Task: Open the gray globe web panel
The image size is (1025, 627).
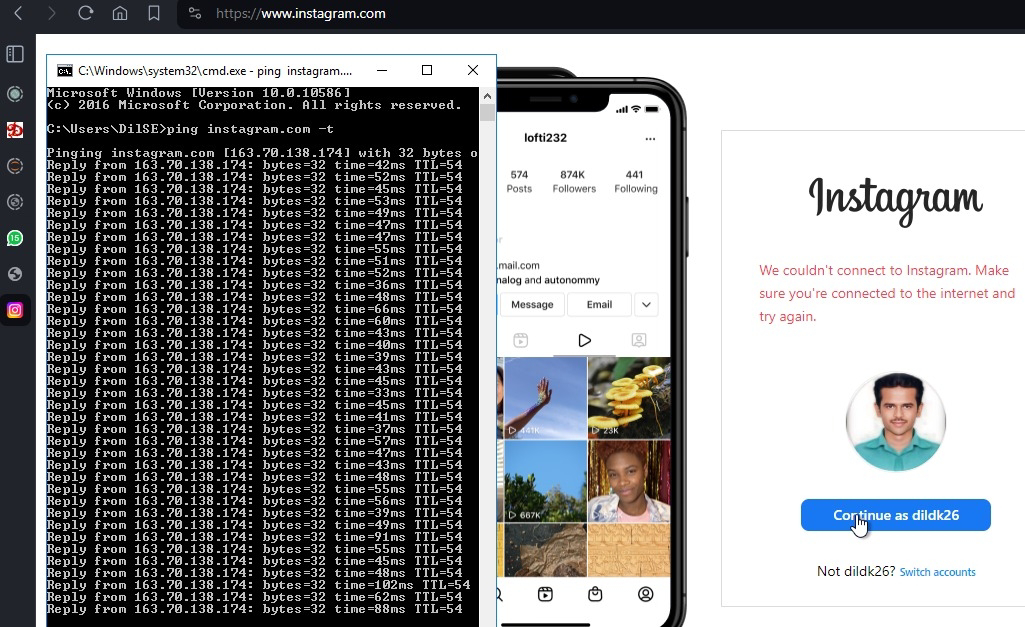Action: 15,274
